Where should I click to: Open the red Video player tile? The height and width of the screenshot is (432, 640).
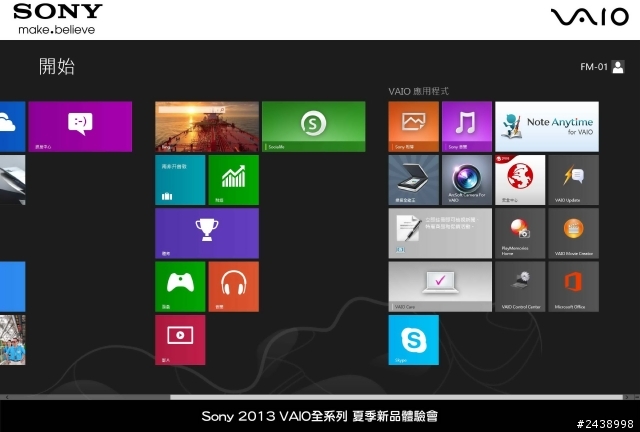[180, 340]
